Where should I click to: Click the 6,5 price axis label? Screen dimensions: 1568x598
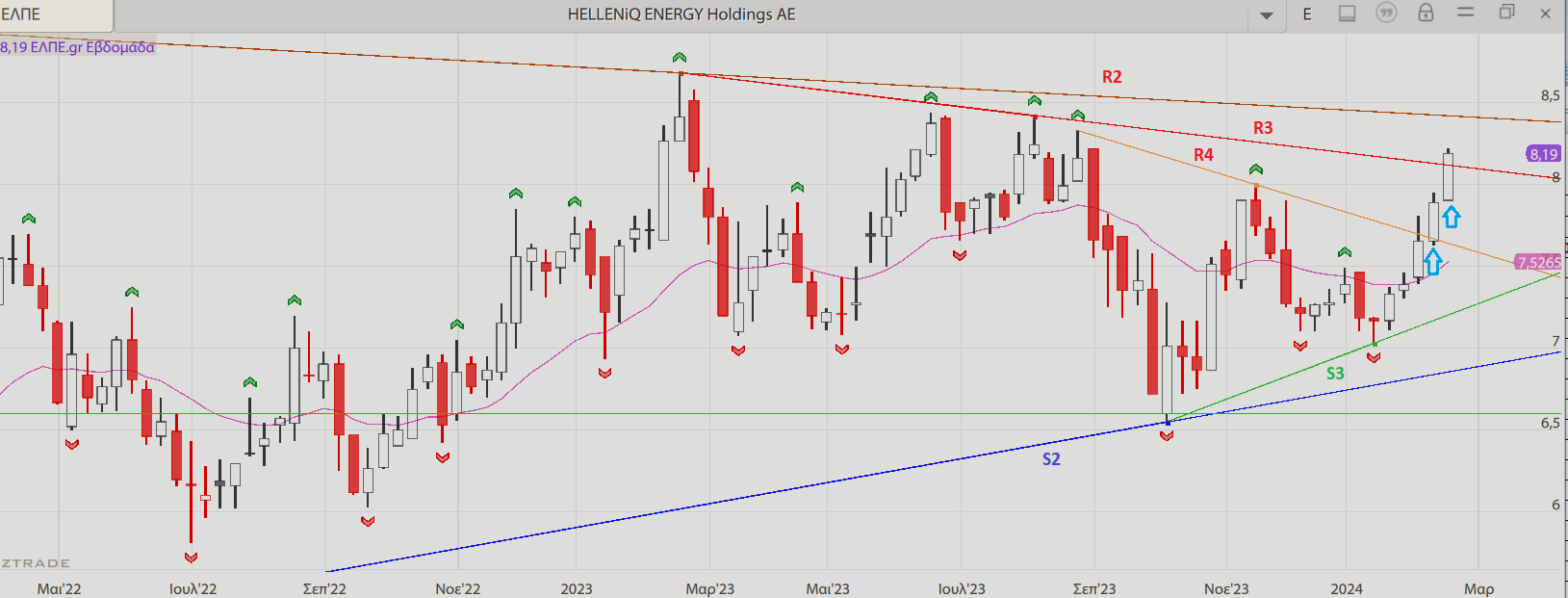(1550, 423)
